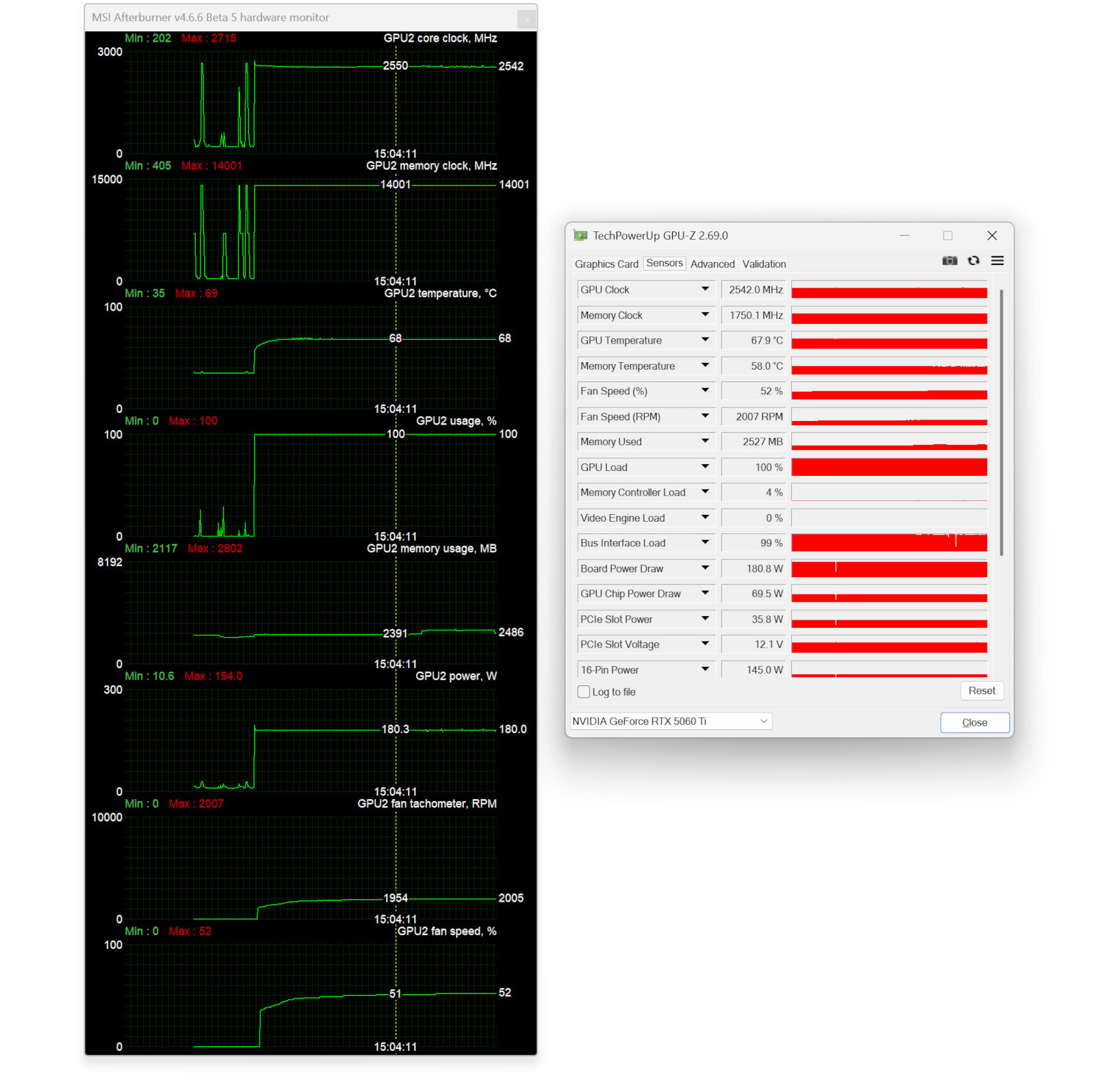Switch to the Graphics Card tab
Viewport: 1095px width, 1092px height.
pos(606,264)
